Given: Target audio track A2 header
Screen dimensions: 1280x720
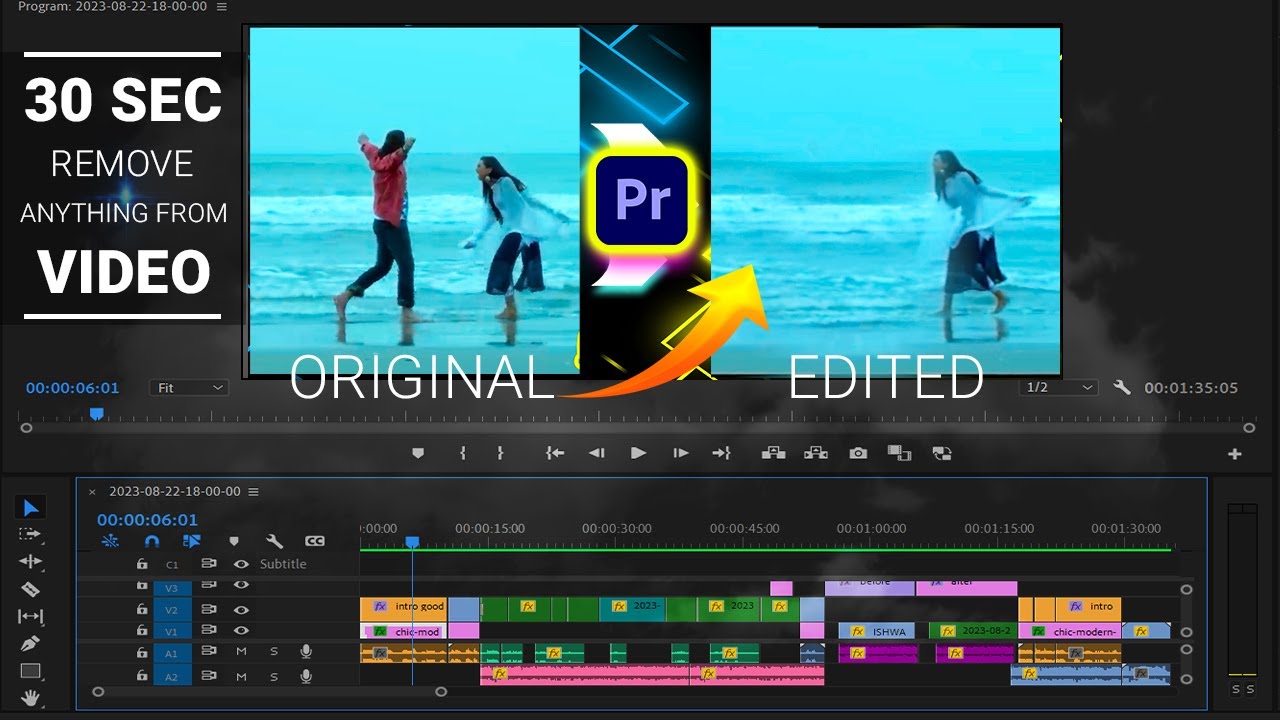Looking at the screenshot, I should tap(172, 677).
